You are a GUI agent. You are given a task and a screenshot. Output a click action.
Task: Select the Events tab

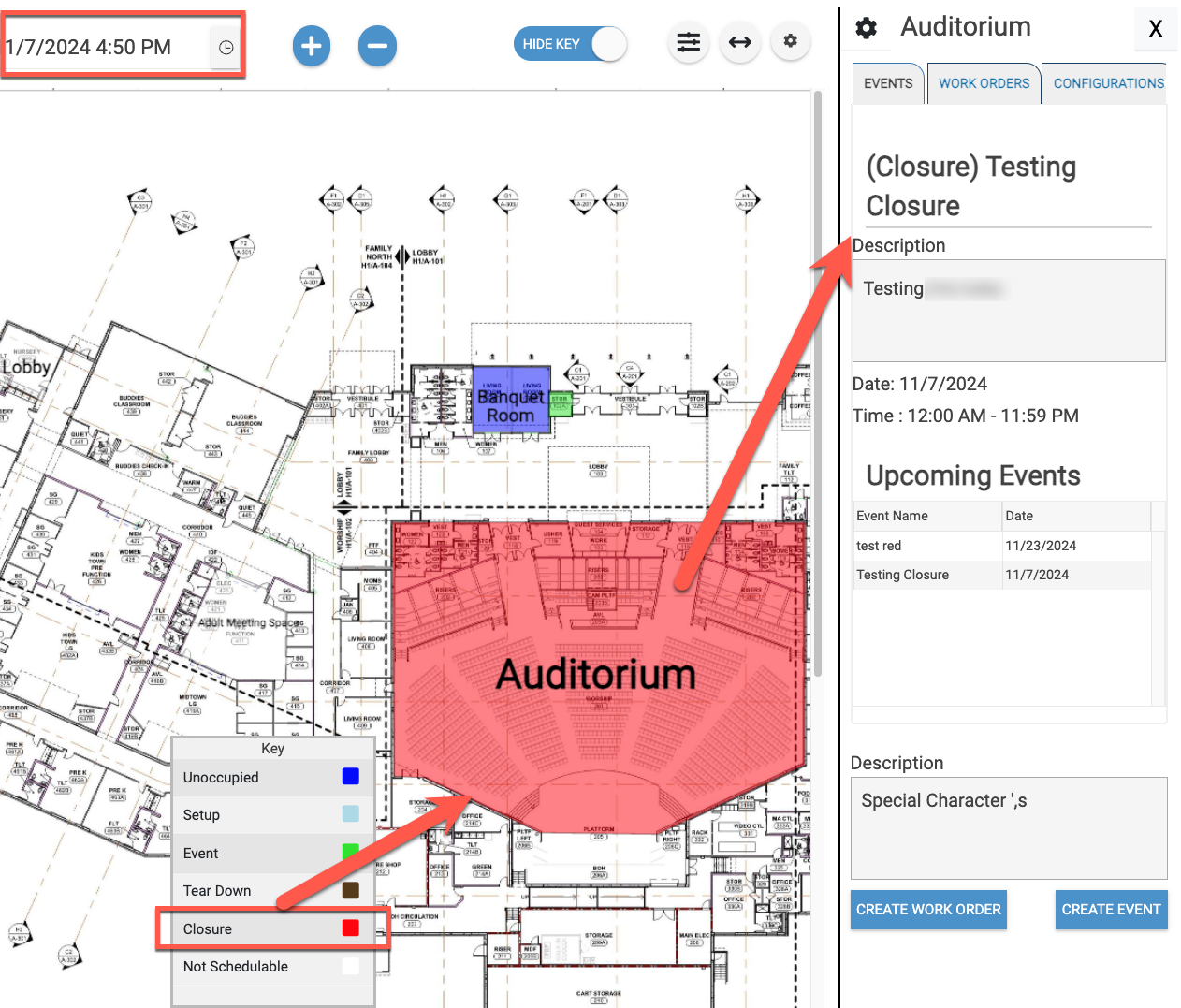(x=888, y=83)
